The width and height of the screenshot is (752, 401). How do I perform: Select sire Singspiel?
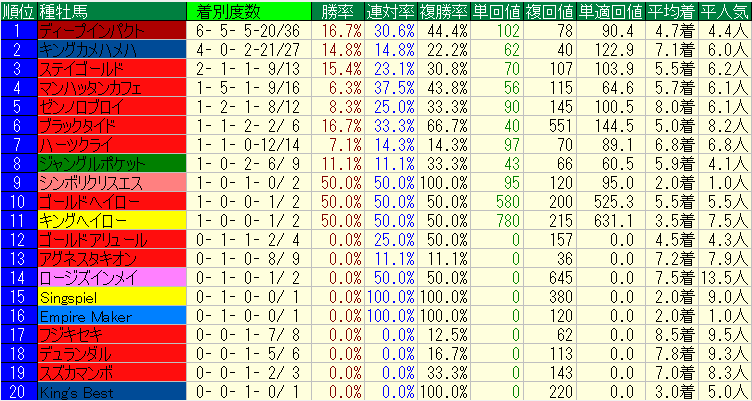[112, 298]
